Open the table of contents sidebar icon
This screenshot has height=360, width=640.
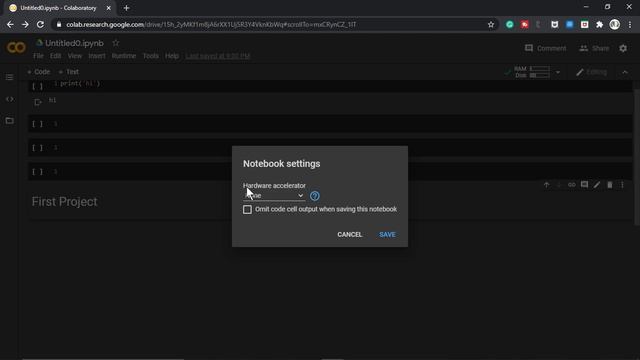(9, 77)
